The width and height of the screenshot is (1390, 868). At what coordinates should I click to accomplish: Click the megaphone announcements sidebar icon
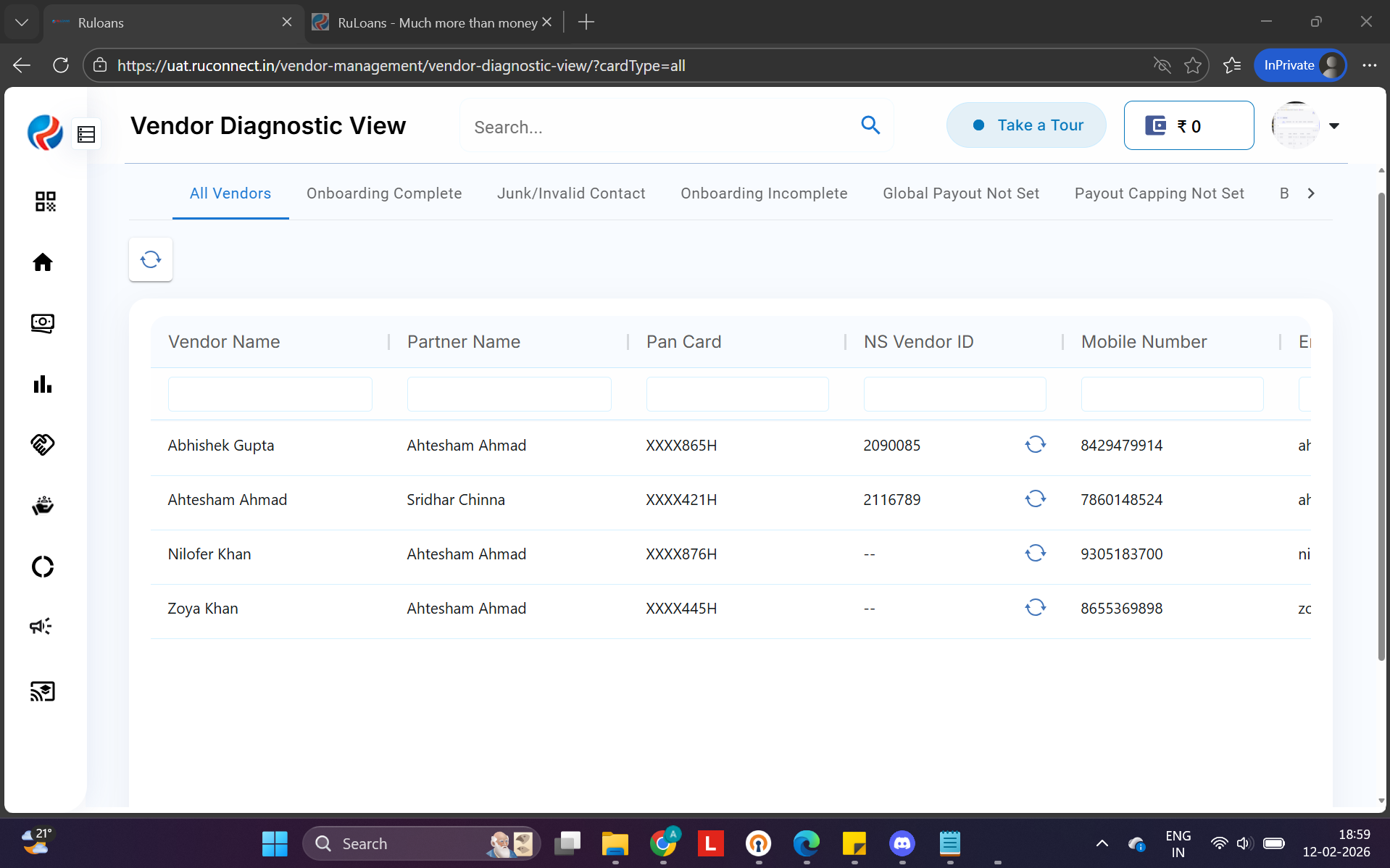click(x=41, y=626)
